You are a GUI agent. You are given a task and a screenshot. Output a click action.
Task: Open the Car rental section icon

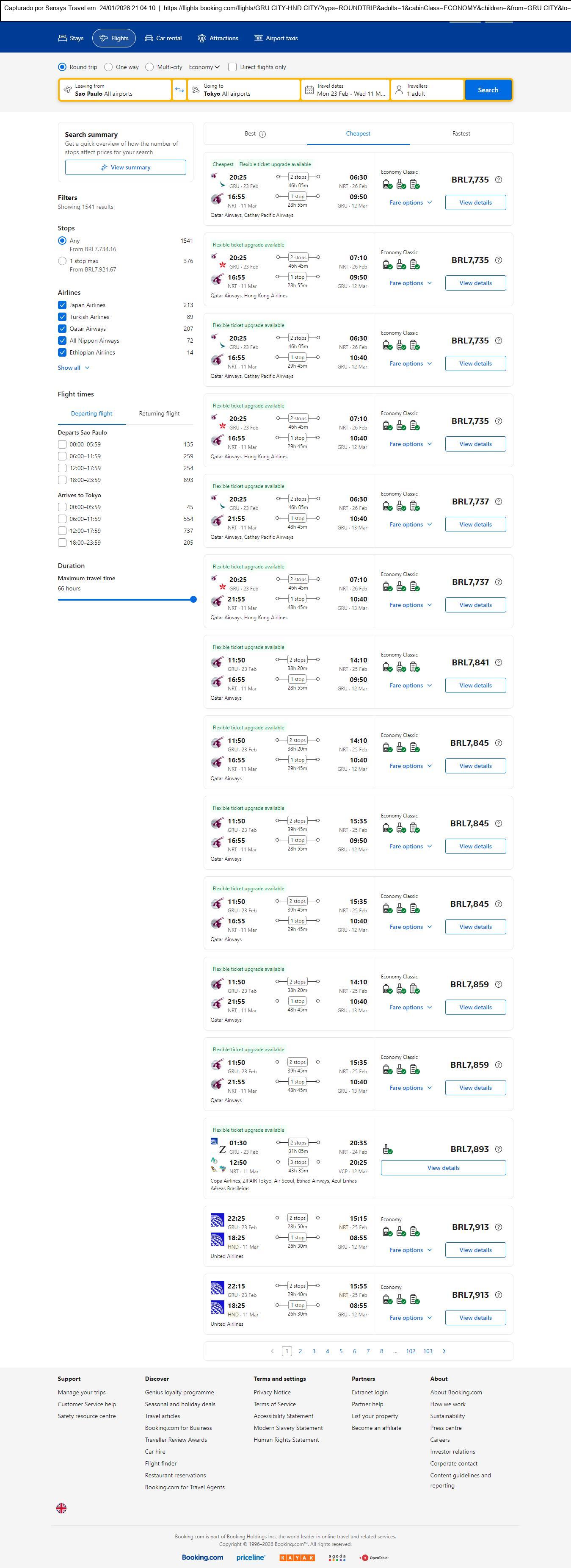pyautogui.click(x=149, y=39)
